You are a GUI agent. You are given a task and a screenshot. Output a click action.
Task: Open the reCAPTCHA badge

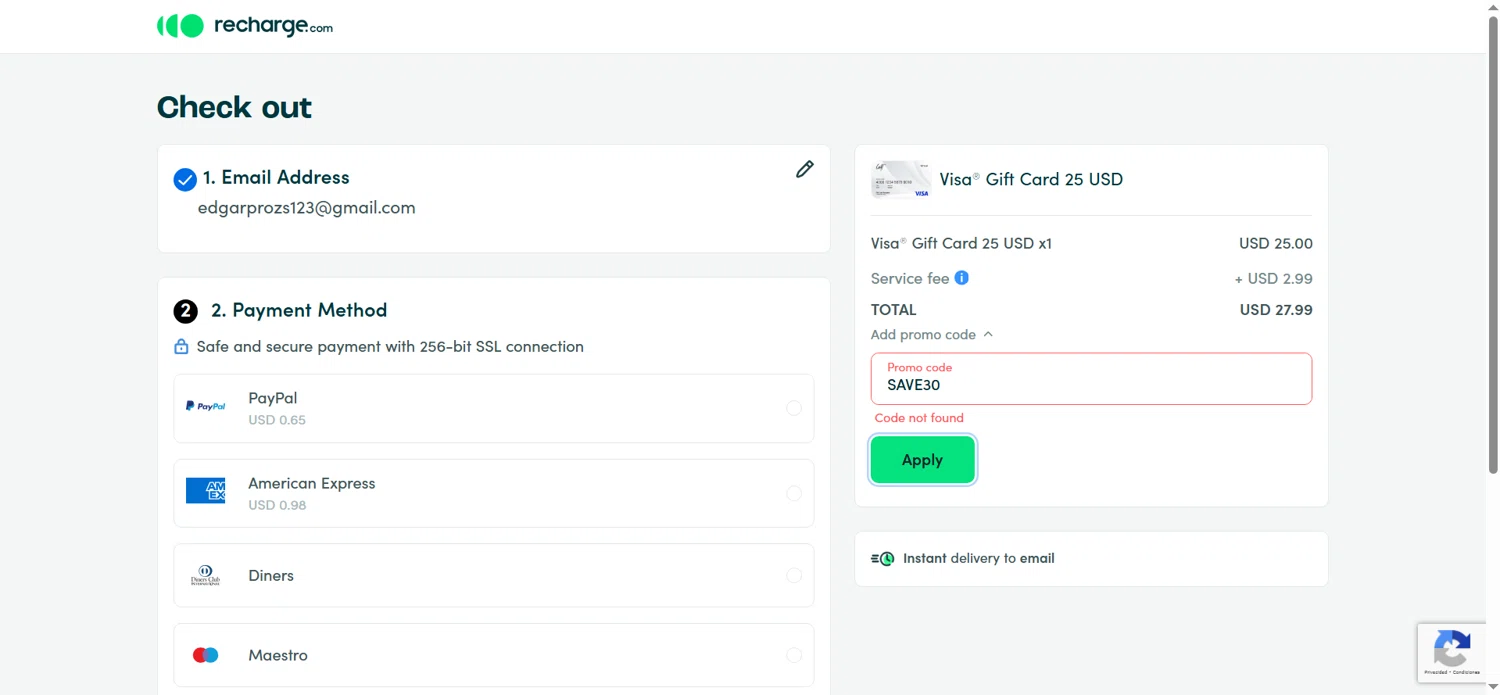pos(1452,652)
